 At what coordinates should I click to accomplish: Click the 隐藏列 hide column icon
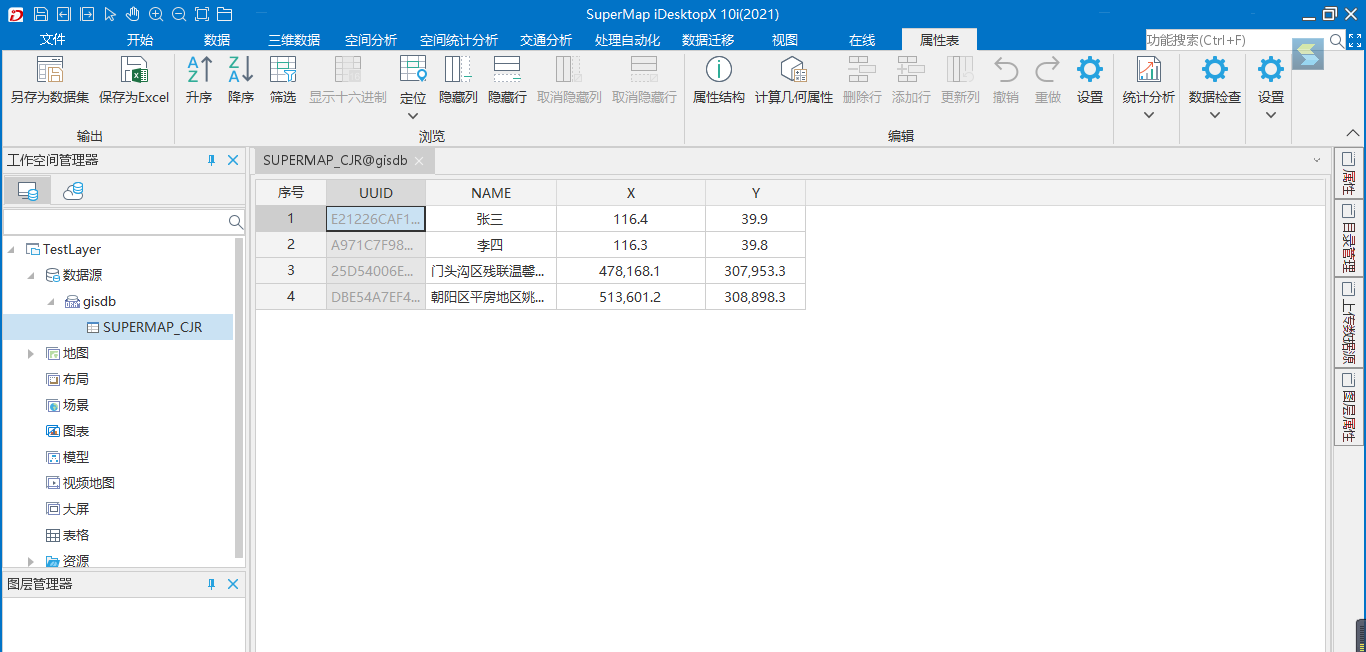(x=458, y=69)
